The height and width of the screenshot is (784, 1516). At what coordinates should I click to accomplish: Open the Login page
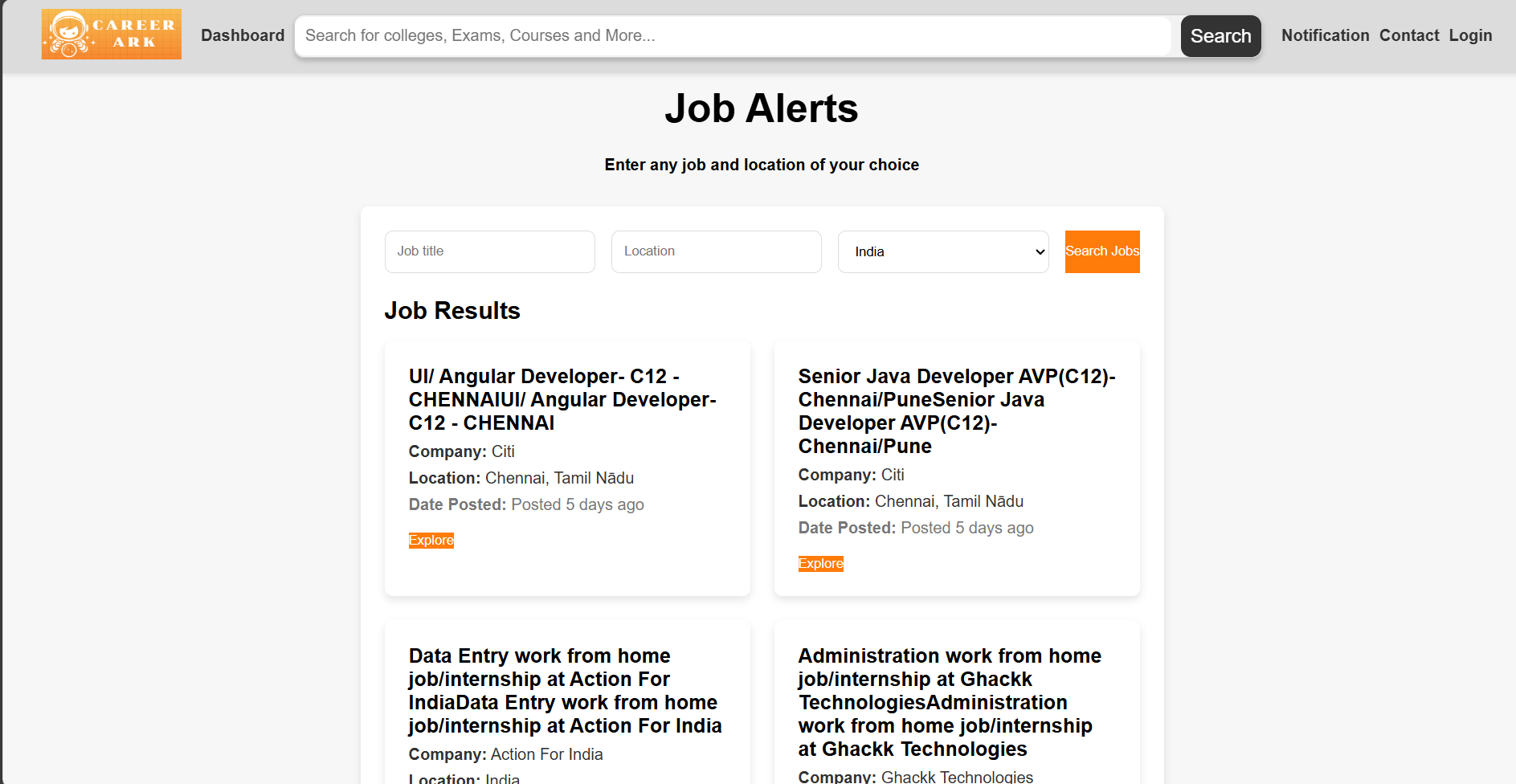(1470, 35)
